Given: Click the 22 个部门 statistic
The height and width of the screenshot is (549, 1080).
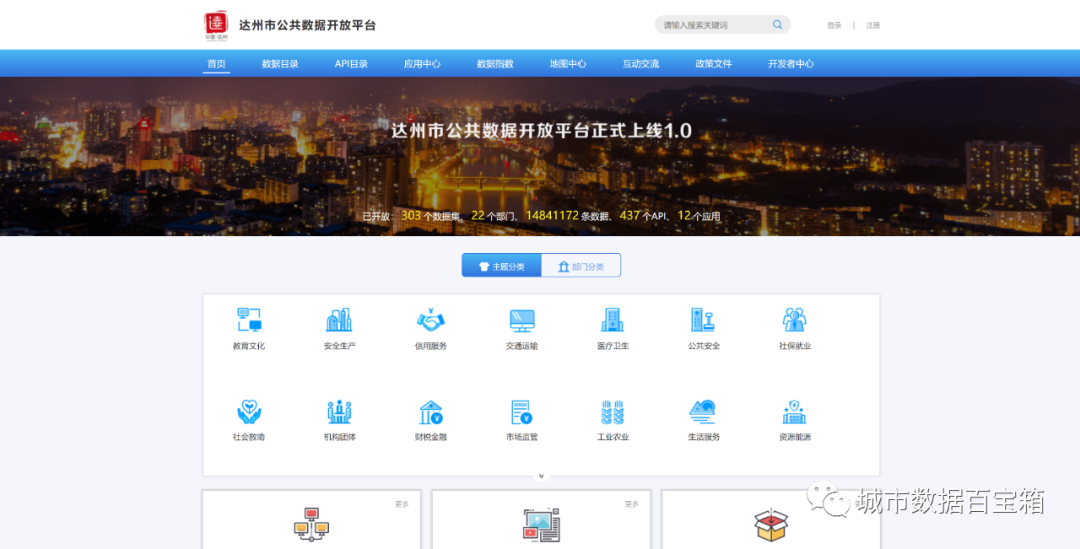Looking at the screenshot, I should (x=493, y=216).
